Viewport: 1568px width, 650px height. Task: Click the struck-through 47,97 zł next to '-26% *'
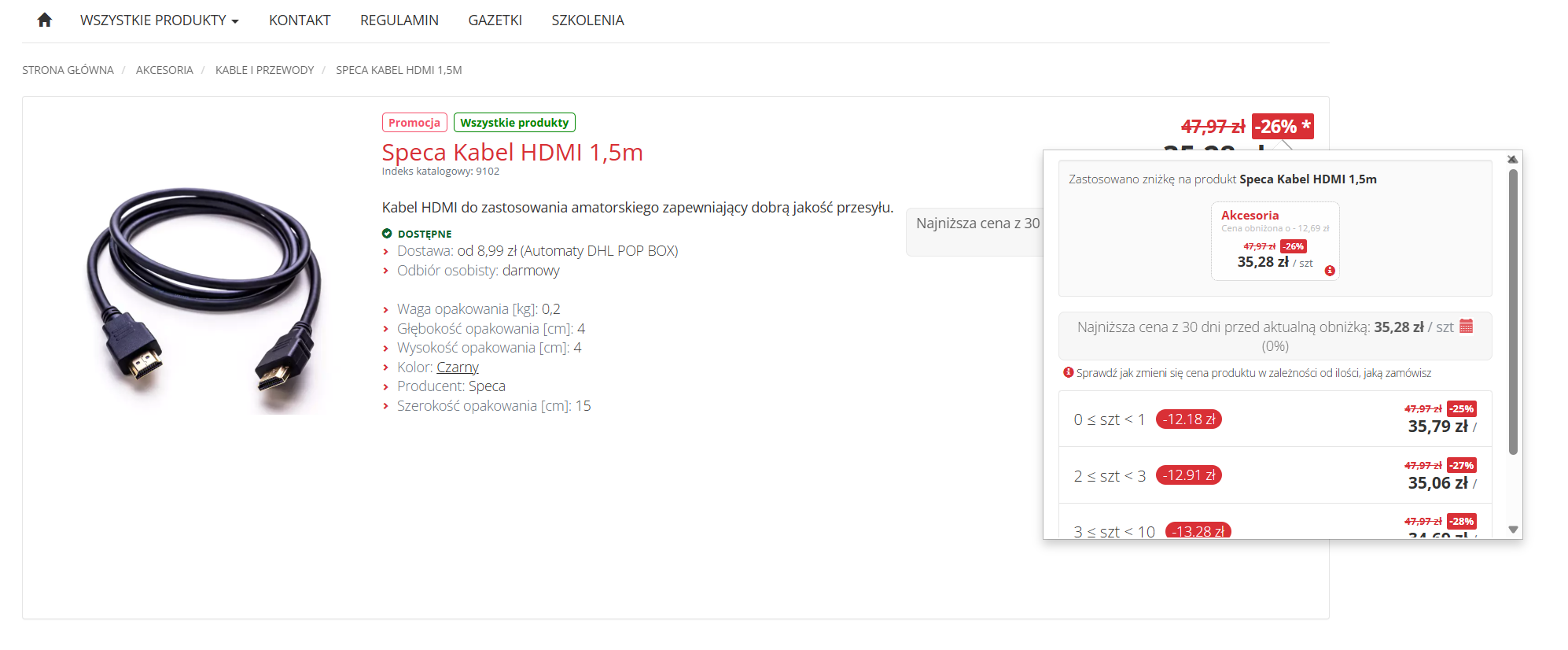coord(1213,127)
